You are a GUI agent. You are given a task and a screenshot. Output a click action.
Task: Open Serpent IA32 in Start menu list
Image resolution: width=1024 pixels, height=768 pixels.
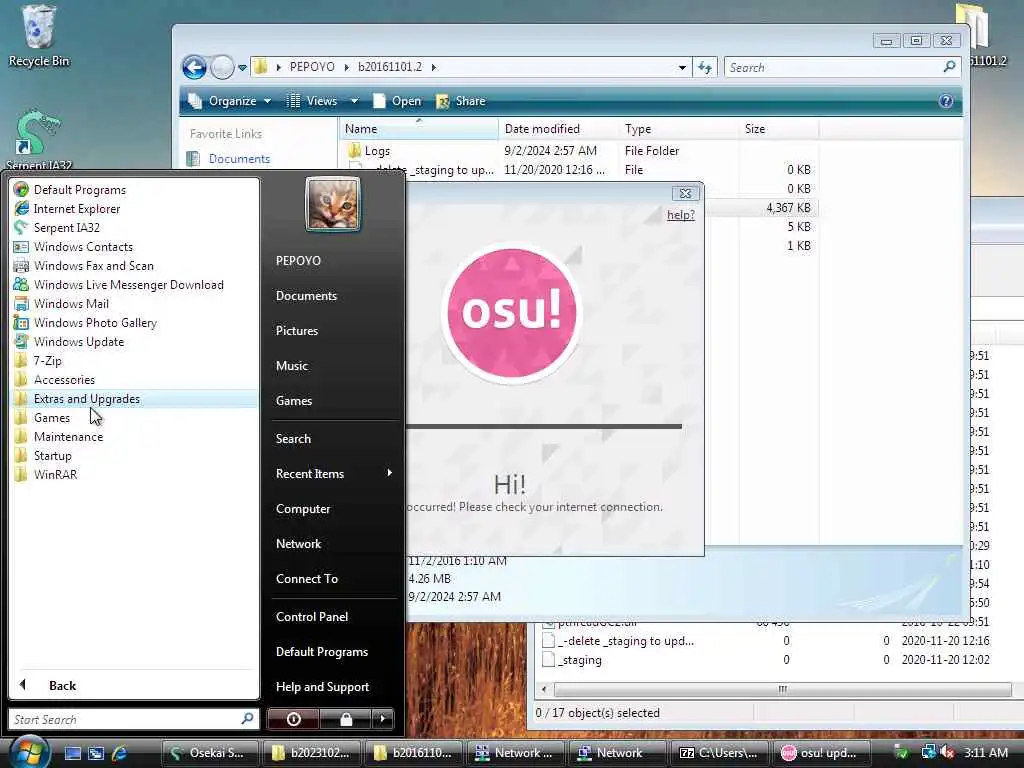coord(67,228)
